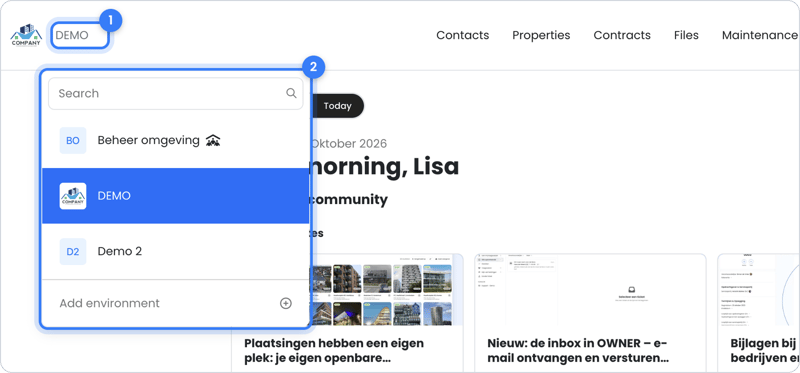
Task: Open the Plaatsingen article thumbnail
Action: click(x=386, y=290)
